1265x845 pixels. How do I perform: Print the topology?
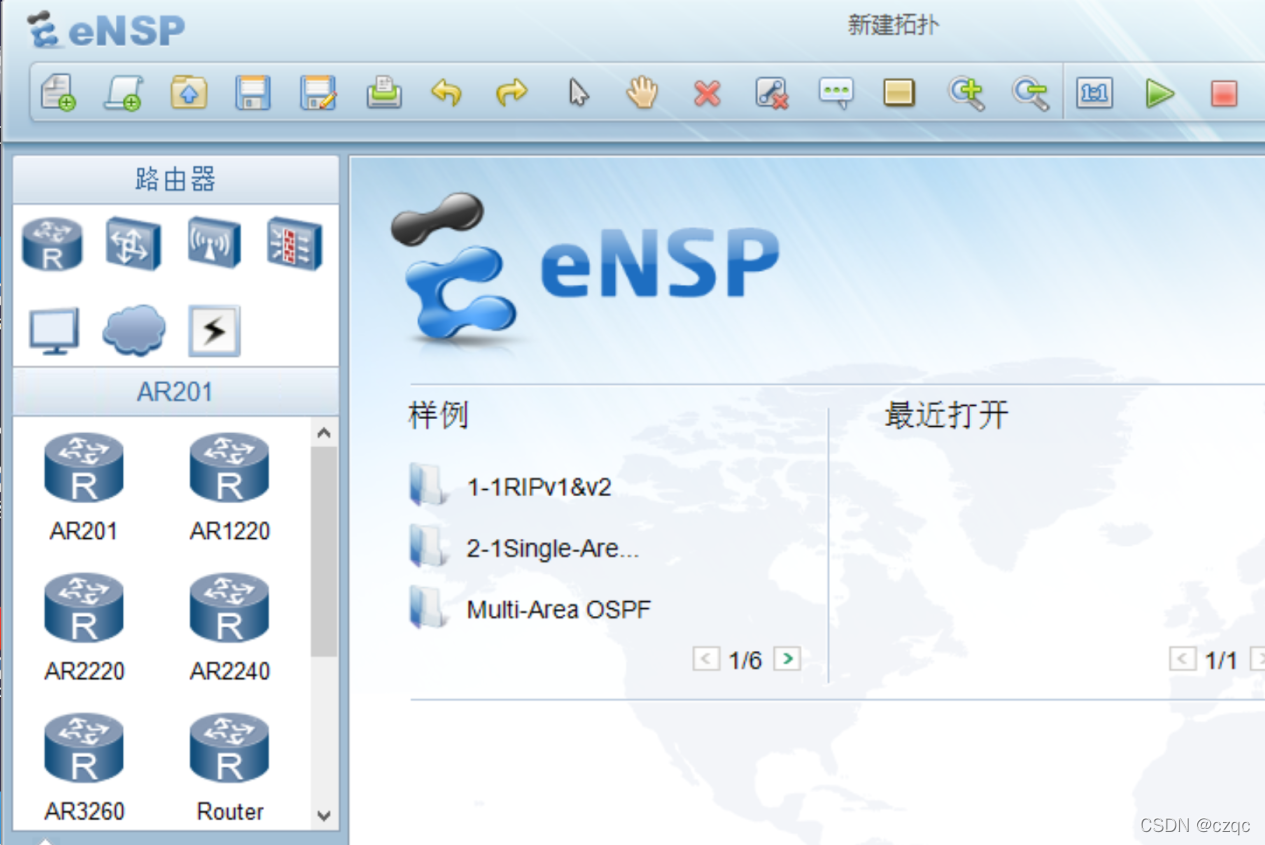tap(383, 93)
